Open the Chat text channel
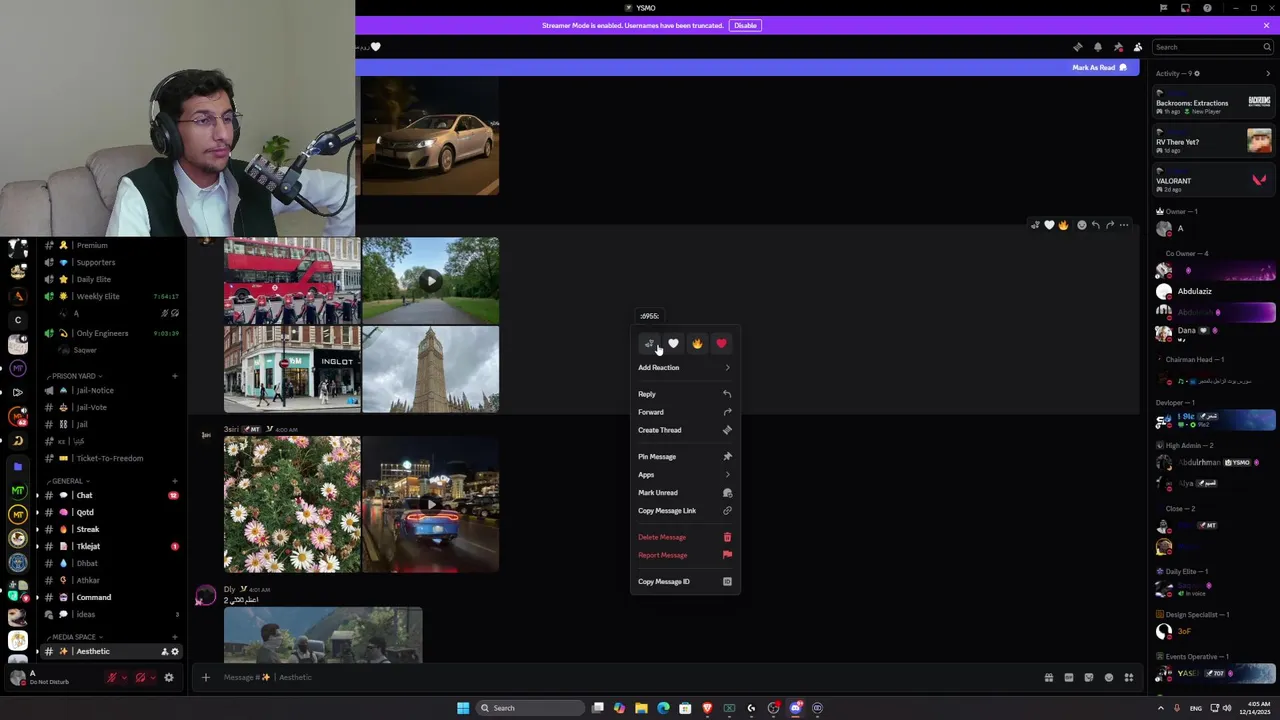1280x720 pixels. coord(110,496)
